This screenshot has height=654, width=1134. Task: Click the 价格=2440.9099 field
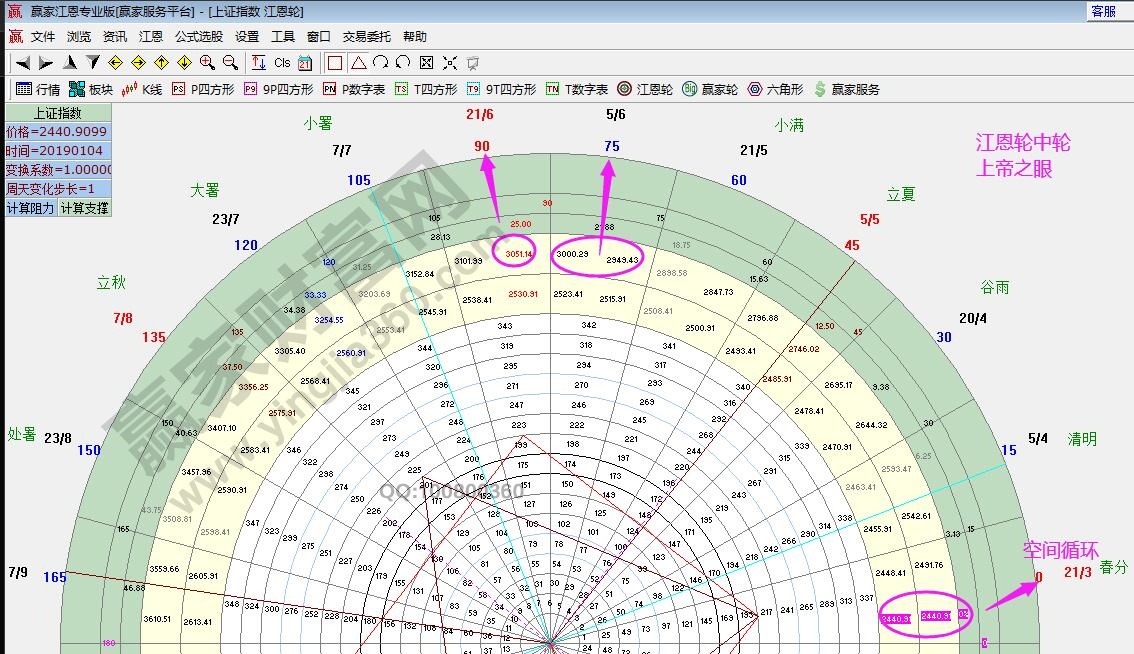(x=58, y=132)
